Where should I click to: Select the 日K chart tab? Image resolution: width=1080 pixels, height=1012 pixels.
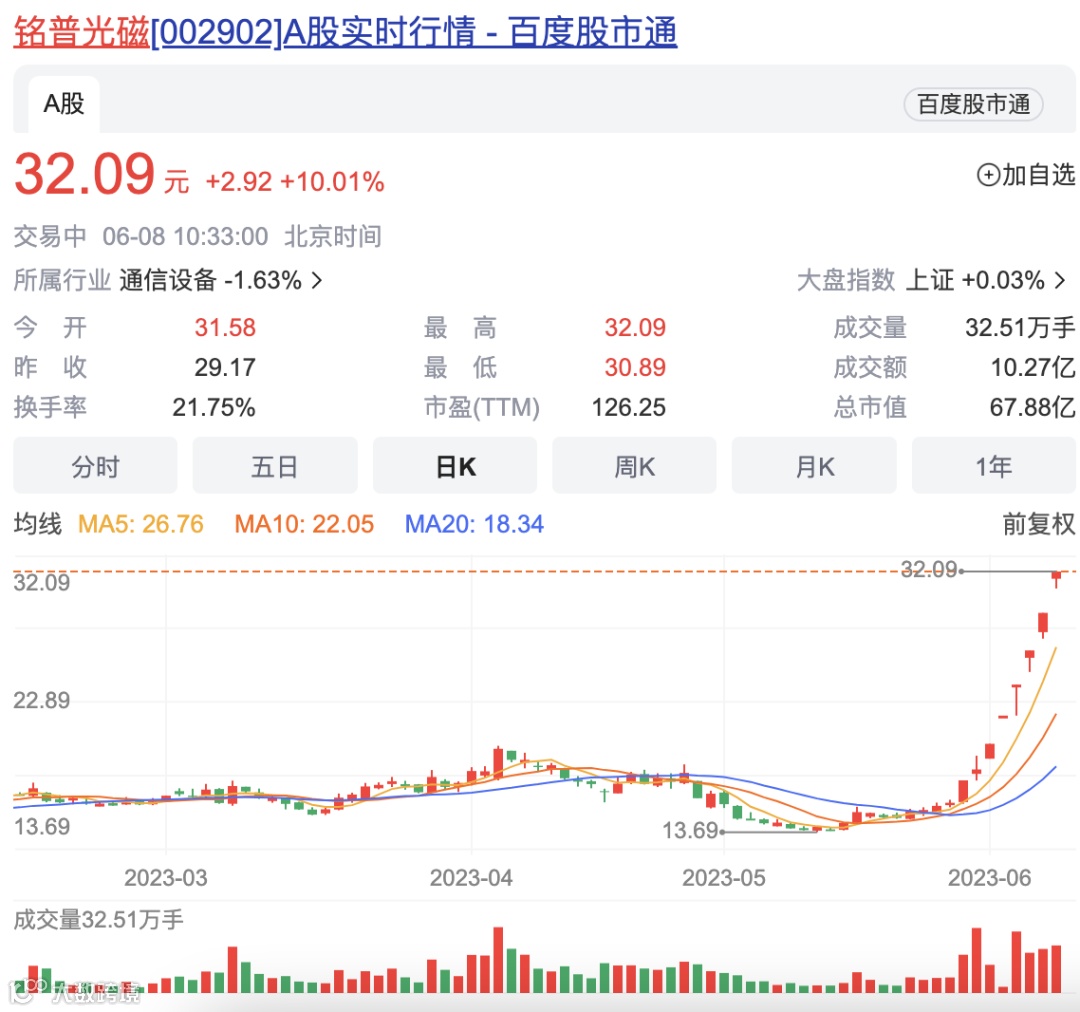455,466
